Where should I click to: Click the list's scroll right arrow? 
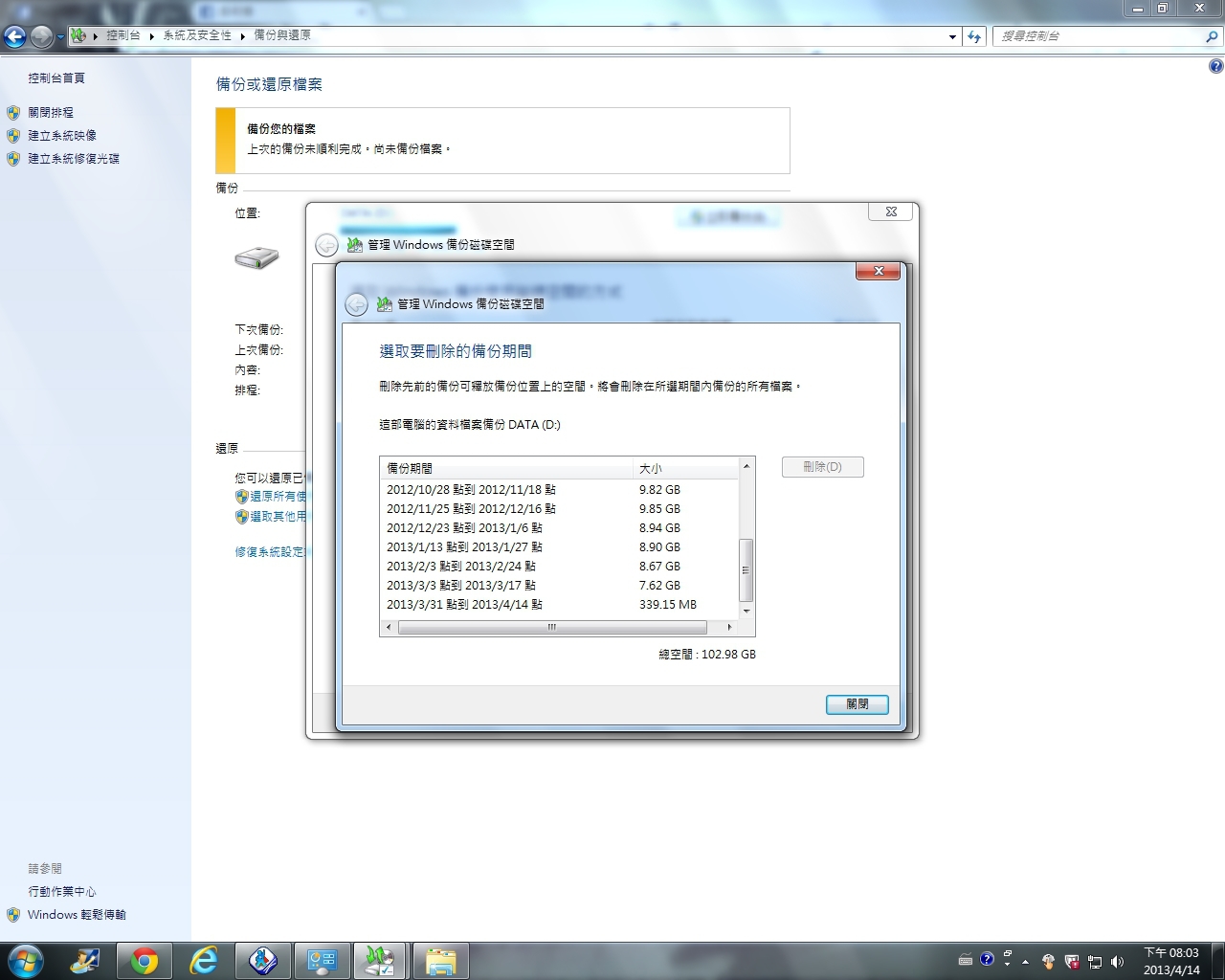tap(730, 628)
